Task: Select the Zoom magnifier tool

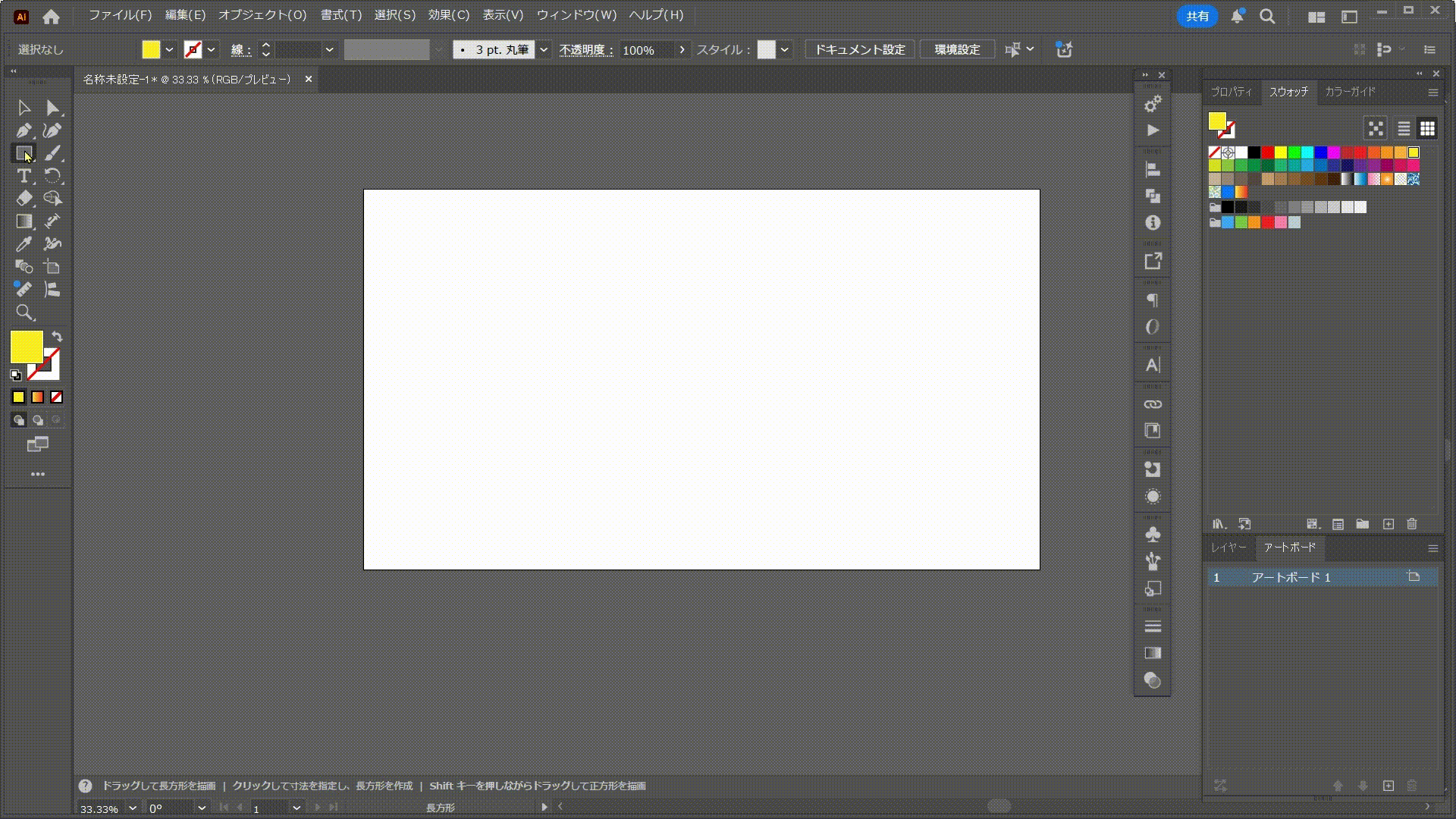Action: coord(24,312)
